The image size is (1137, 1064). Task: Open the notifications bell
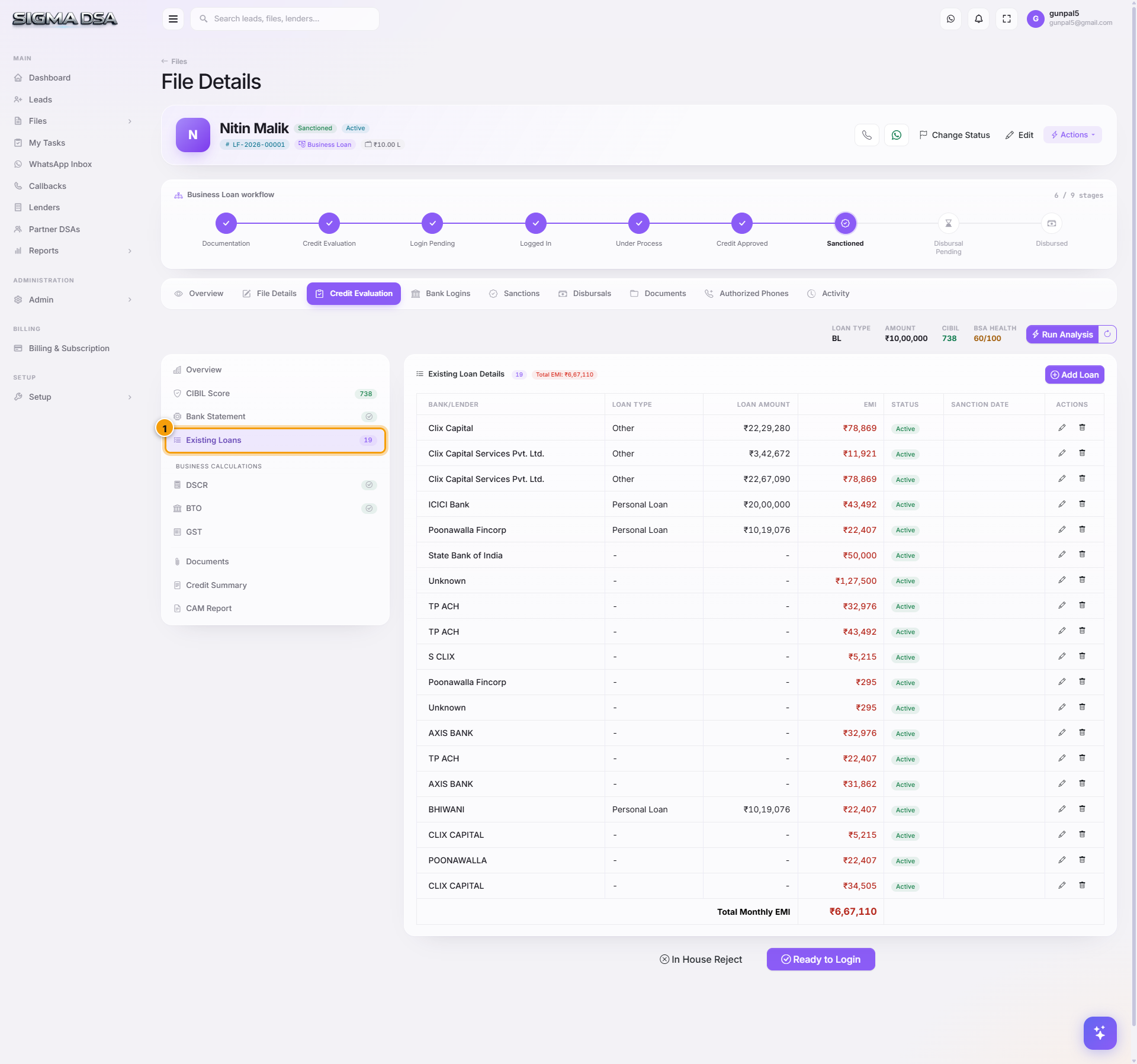(x=978, y=19)
